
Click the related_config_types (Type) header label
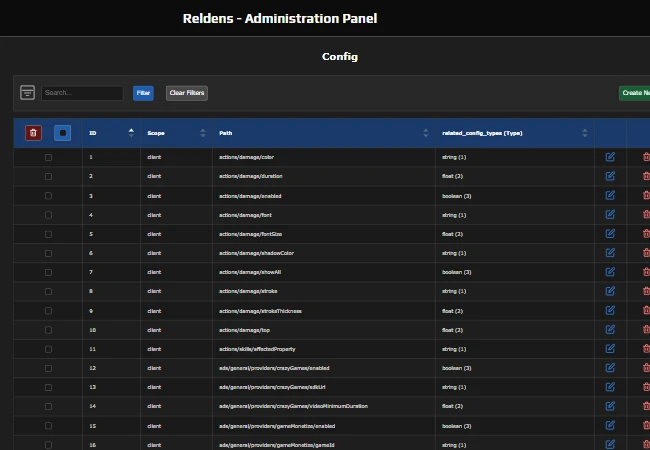pyautogui.click(x=482, y=133)
